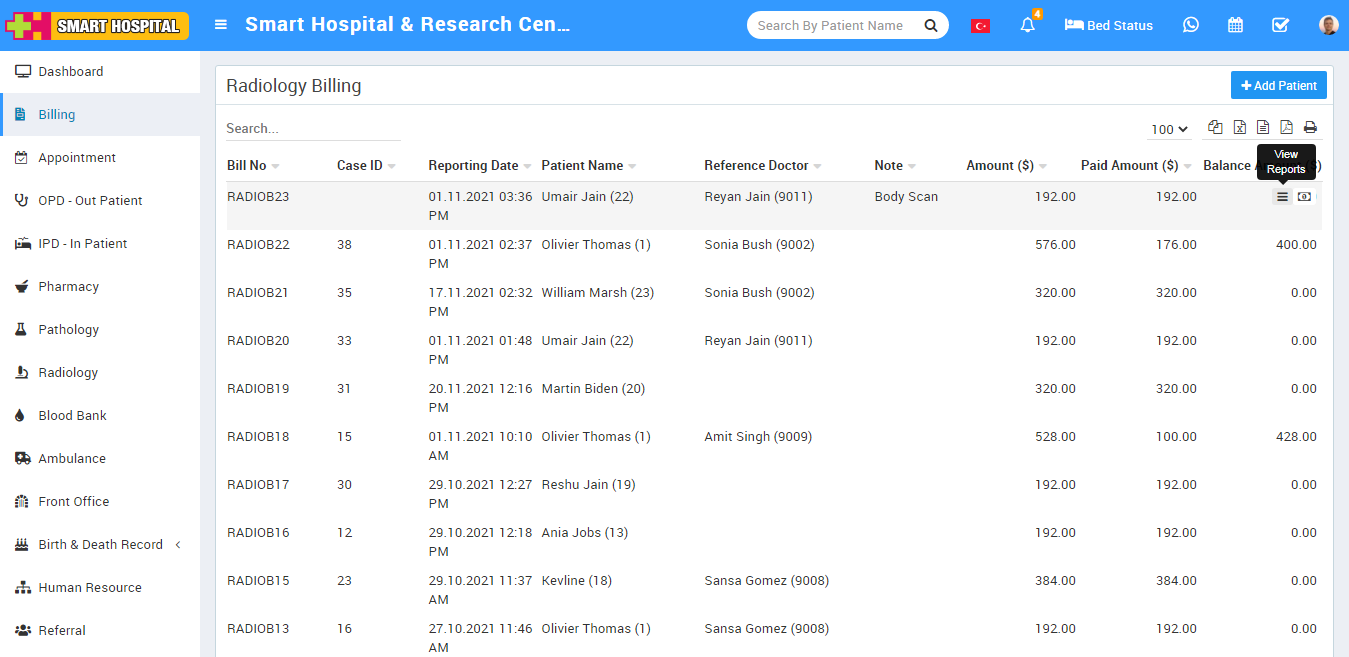Viewport: 1349px width, 657px height.
Task: Click the Ambulance truck icon in sidebar
Action: pyautogui.click(x=22, y=459)
